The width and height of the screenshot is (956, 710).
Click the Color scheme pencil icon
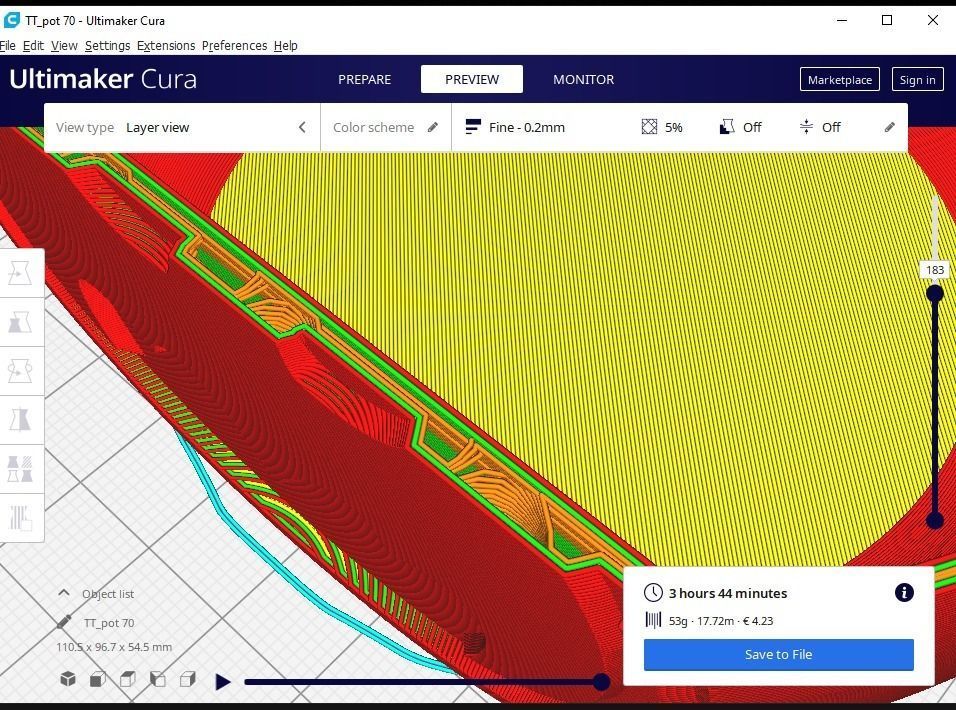coord(432,127)
